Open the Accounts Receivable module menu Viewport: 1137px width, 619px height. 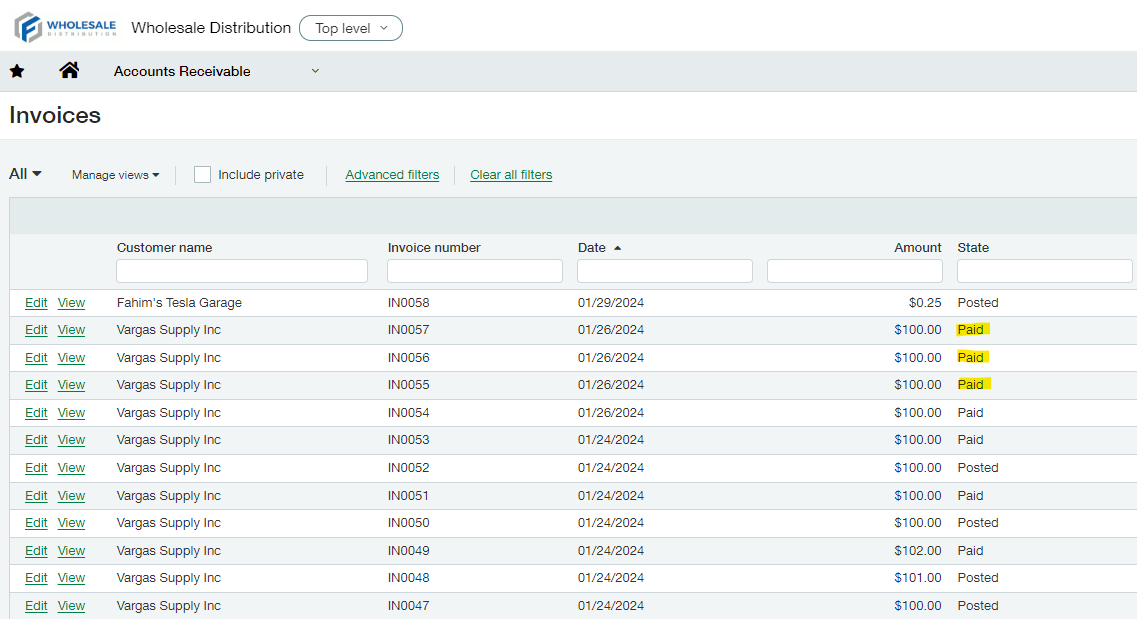182,71
